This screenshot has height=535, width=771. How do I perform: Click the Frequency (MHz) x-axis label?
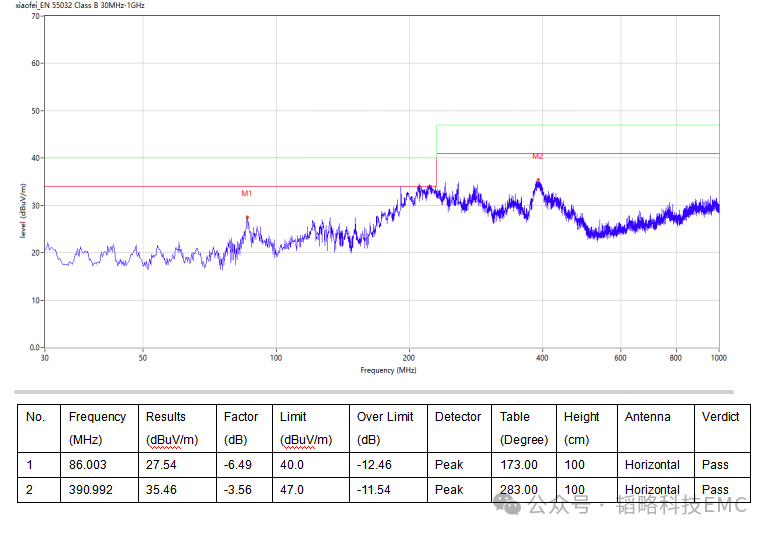pyautogui.click(x=388, y=370)
